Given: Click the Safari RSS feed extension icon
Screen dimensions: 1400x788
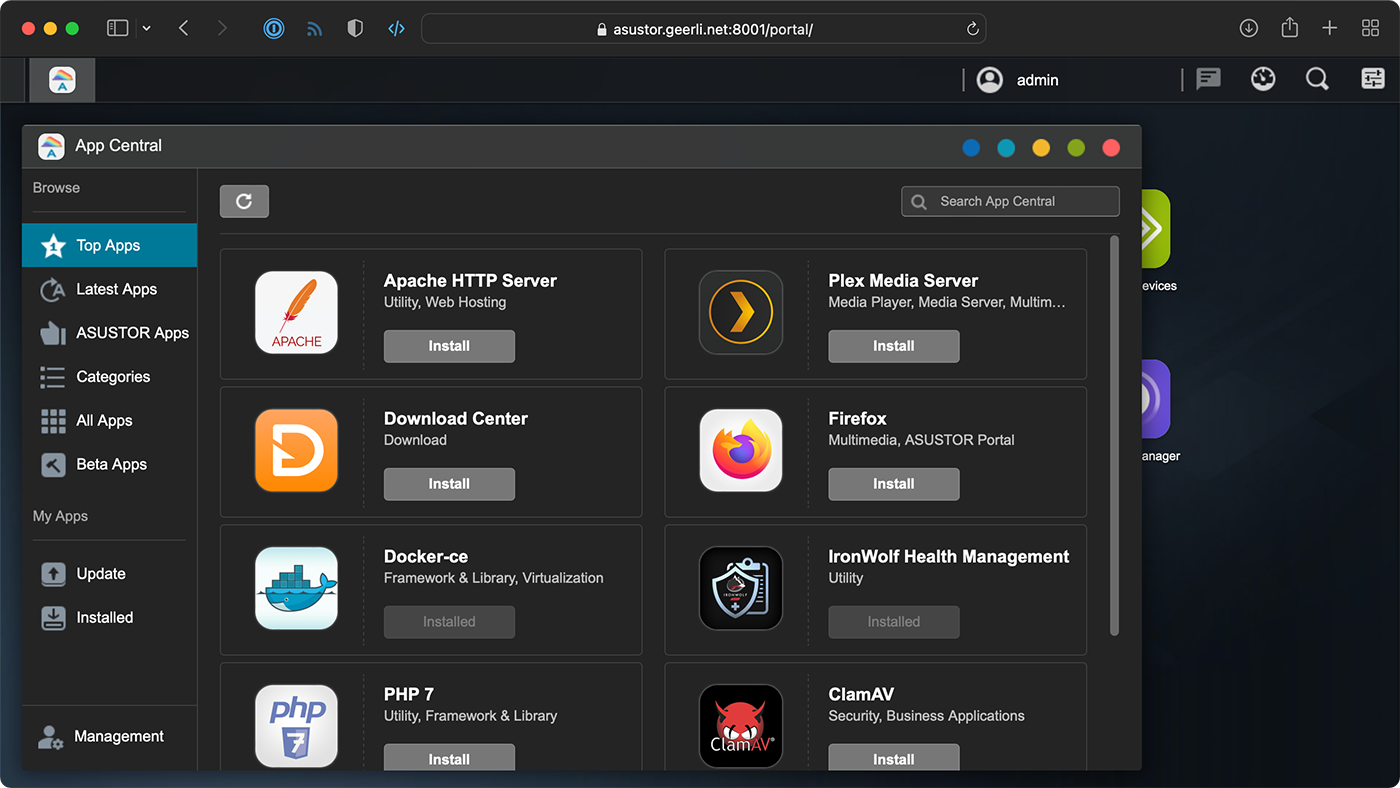Looking at the screenshot, I should coord(315,29).
